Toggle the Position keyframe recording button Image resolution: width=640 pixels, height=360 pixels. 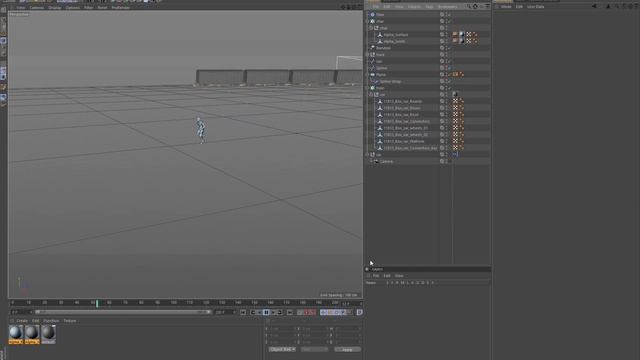[x=323, y=312]
